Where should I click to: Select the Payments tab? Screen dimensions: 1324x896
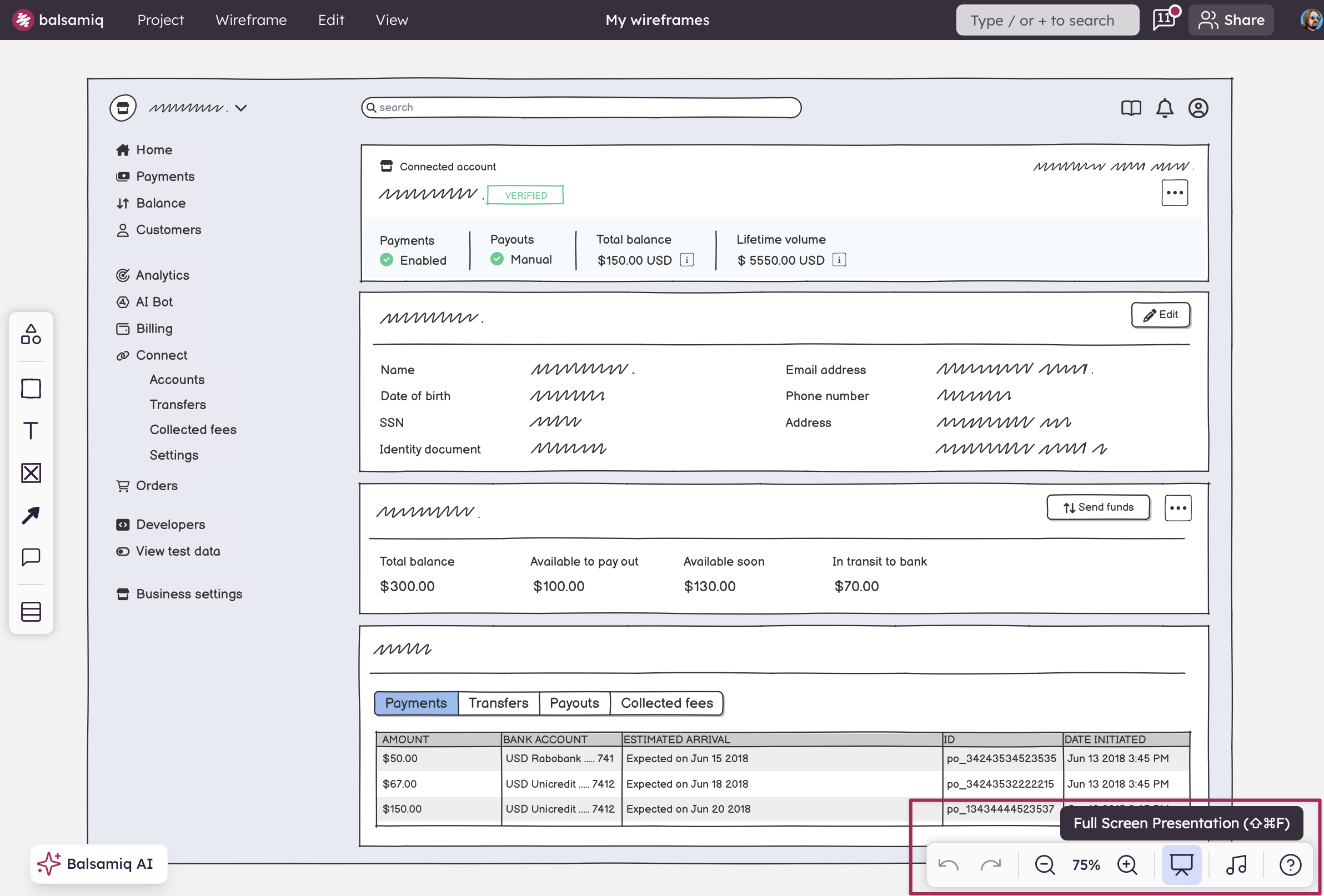416,703
